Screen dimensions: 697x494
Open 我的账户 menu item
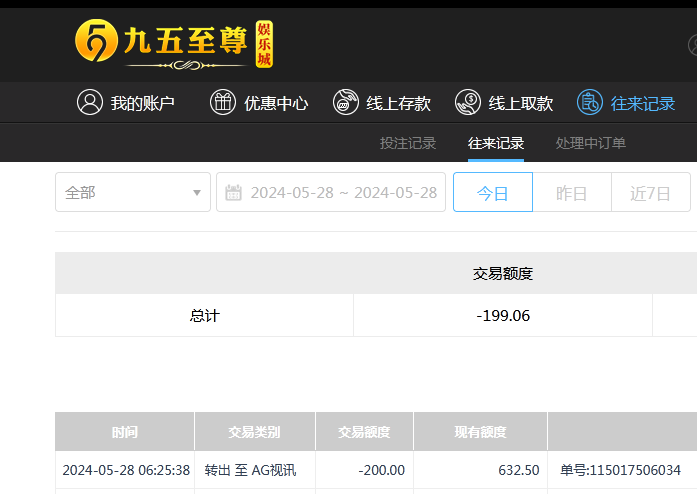pyautogui.click(x=125, y=102)
